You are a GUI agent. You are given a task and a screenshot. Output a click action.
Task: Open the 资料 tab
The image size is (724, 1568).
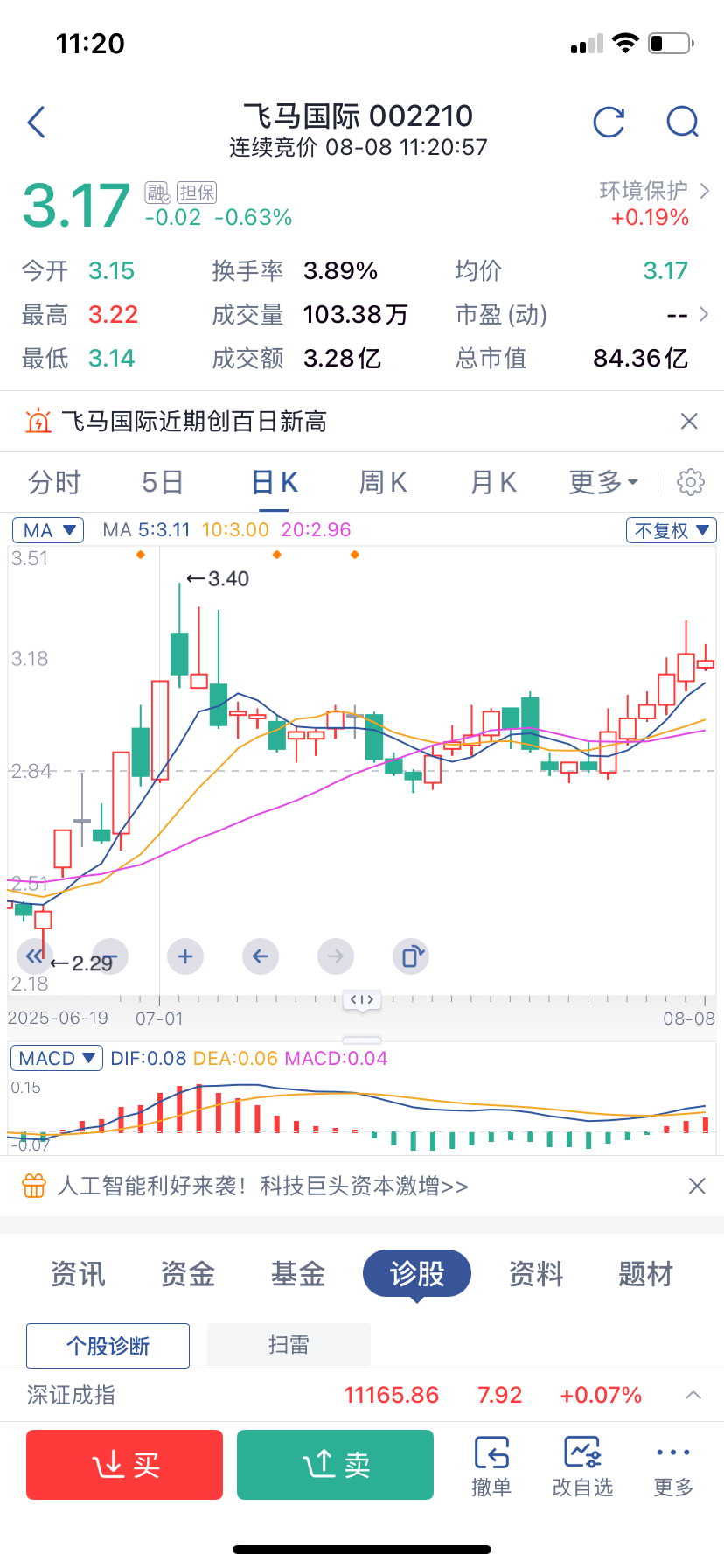point(536,1274)
